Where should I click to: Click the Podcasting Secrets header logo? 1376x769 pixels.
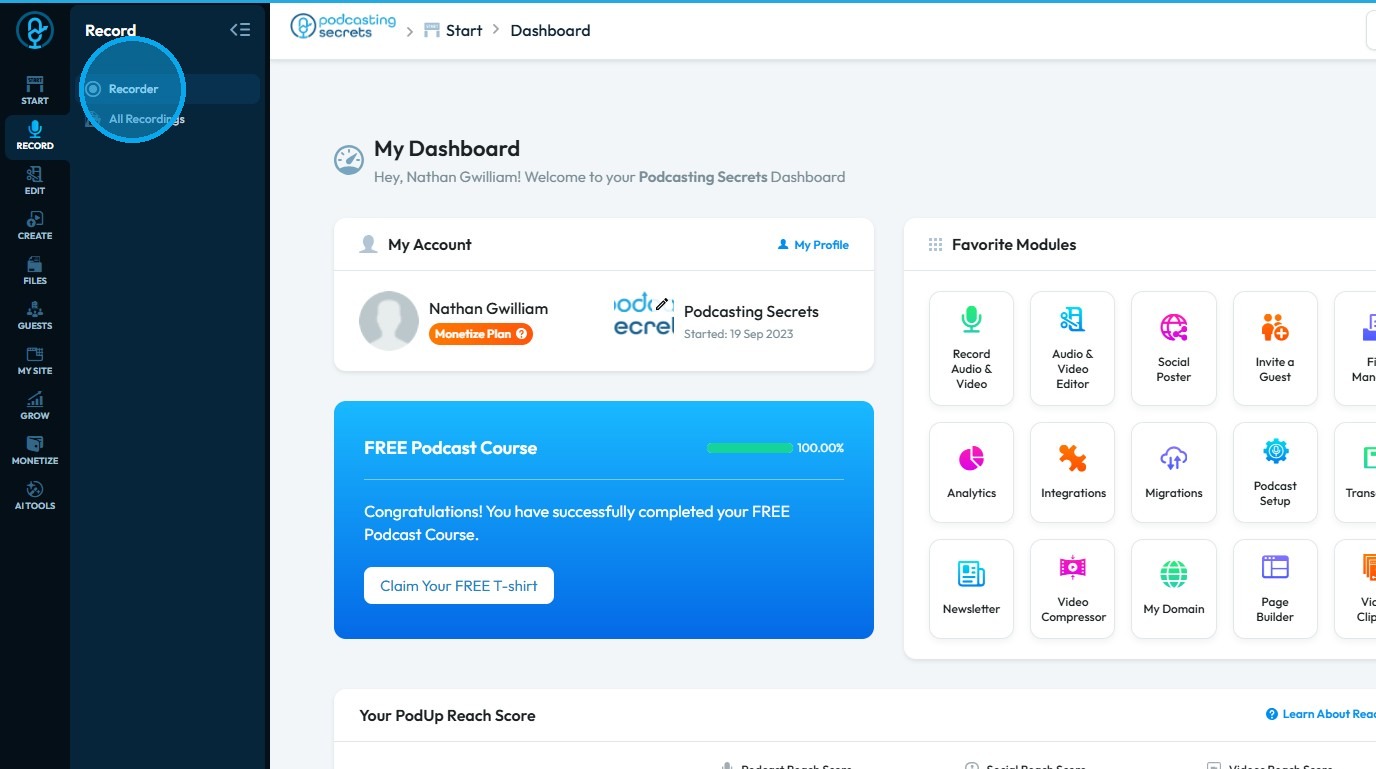pos(343,27)
